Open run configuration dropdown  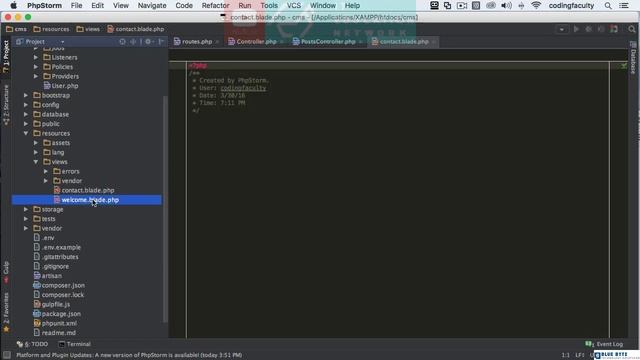pyautogui.click(x=562, y=29)
